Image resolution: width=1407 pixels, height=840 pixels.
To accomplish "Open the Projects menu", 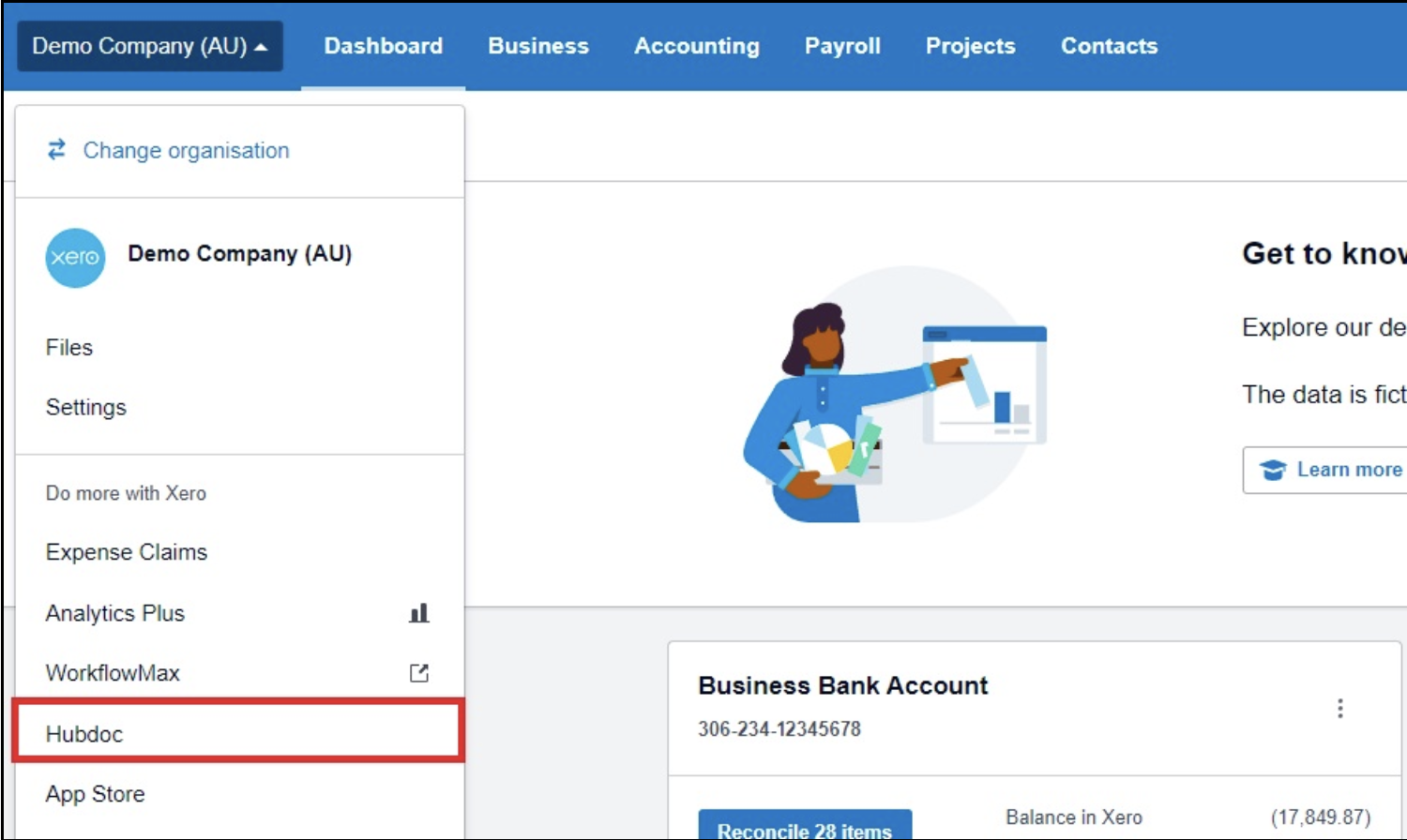I will 970,45.
